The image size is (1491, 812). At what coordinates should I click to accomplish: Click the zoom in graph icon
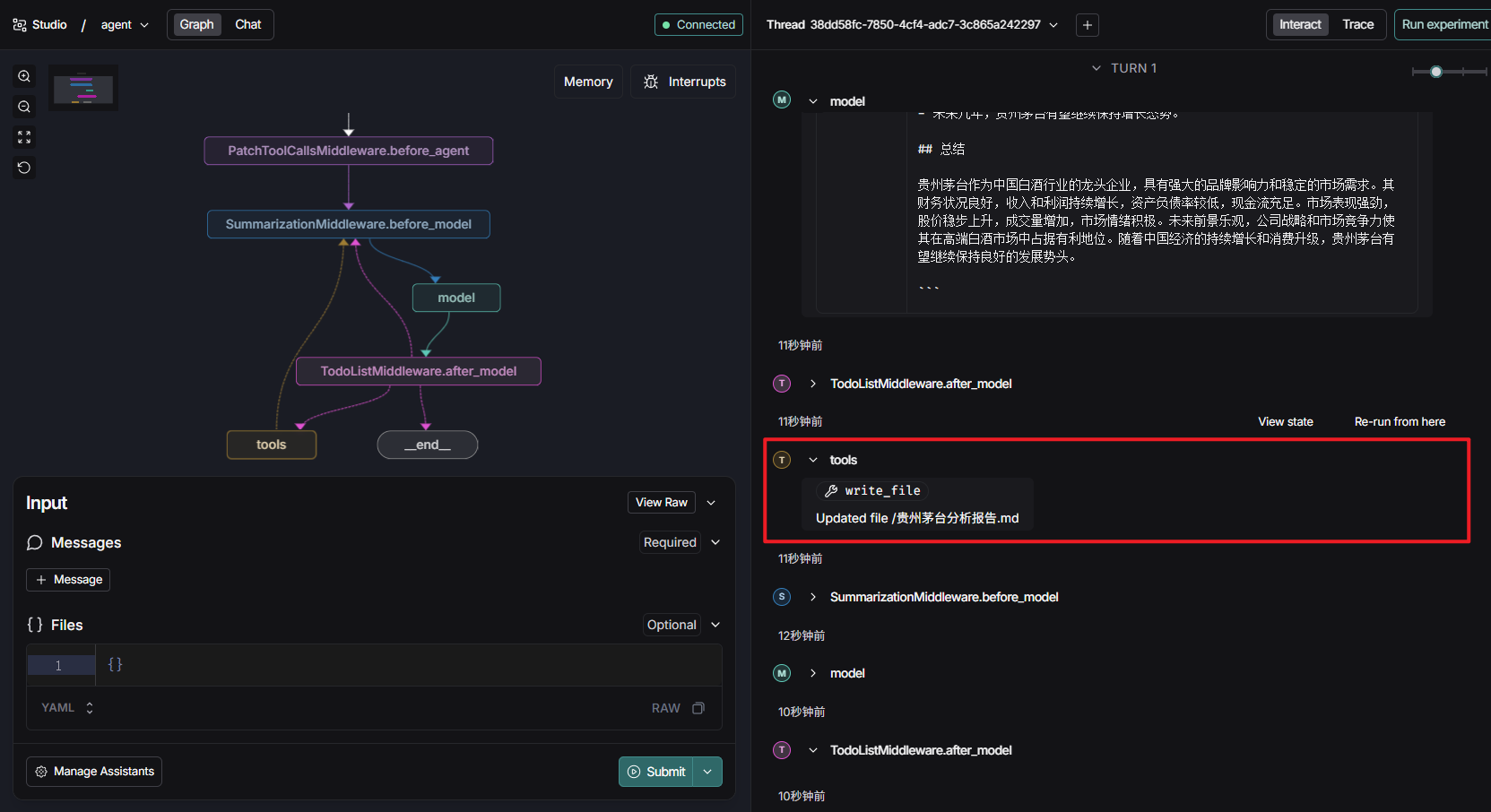[x=24, y=76]
